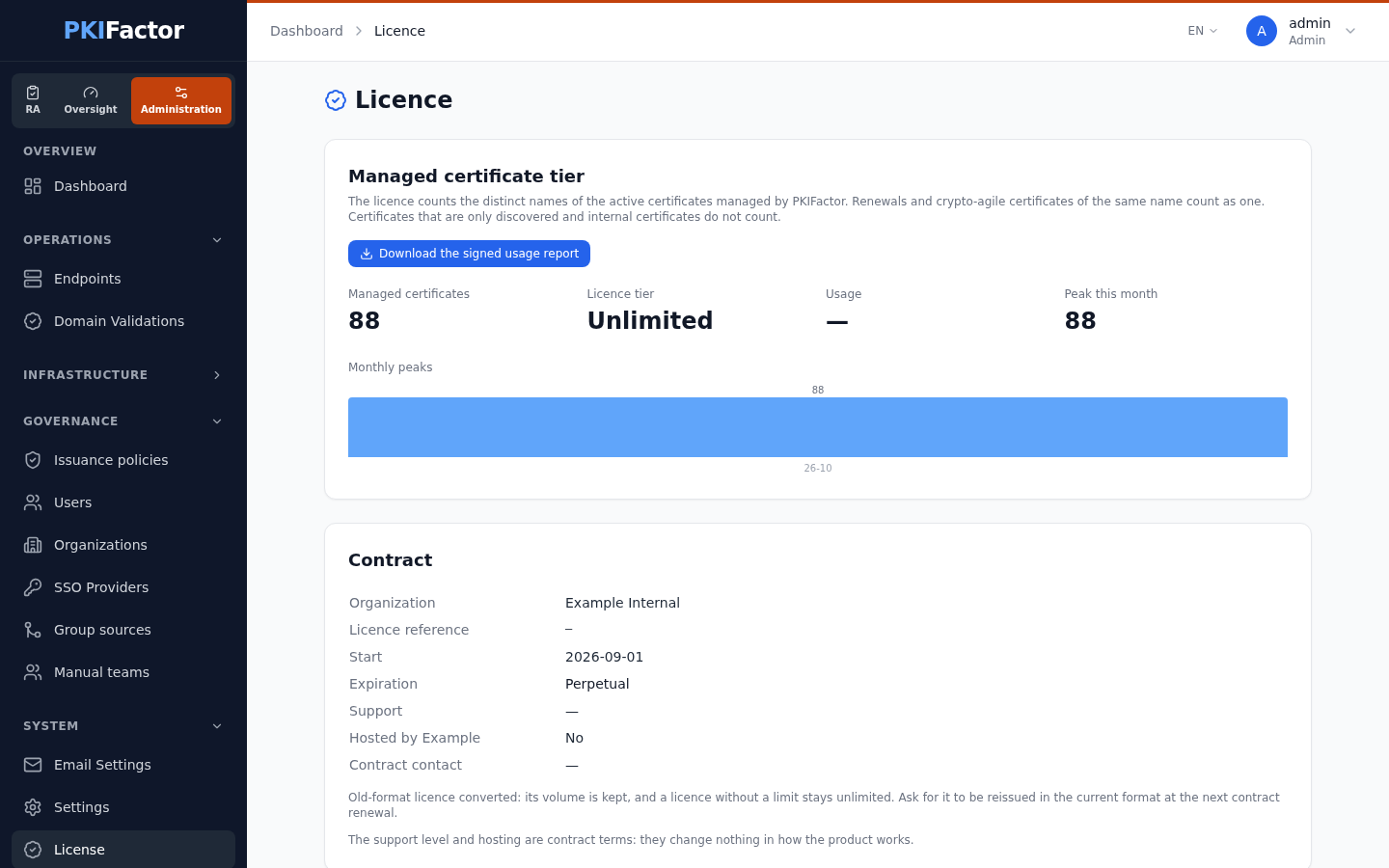Click the Group sources branch icon

click(33, 630)
